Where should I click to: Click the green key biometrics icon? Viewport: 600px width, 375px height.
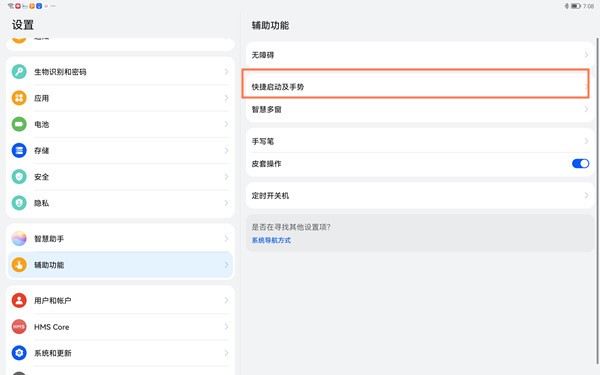pos(19,72)
